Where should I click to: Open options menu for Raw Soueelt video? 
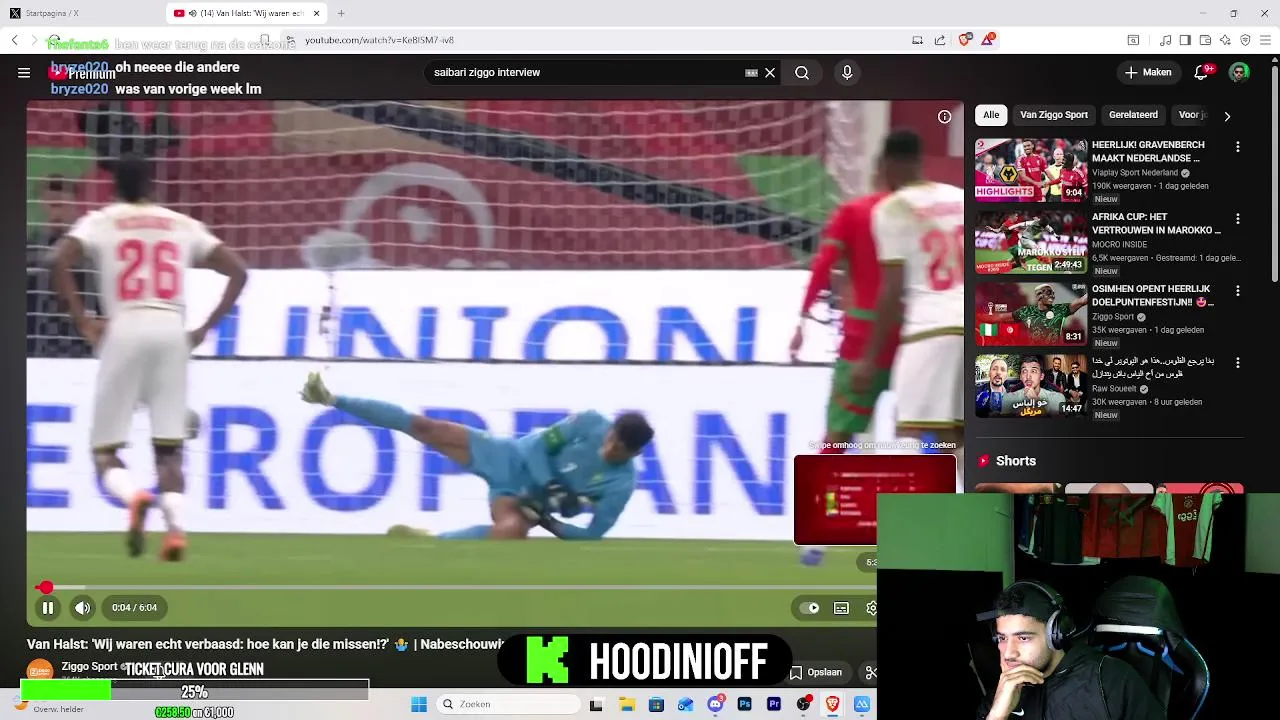pyautogui.click(x=1238, y=363)
